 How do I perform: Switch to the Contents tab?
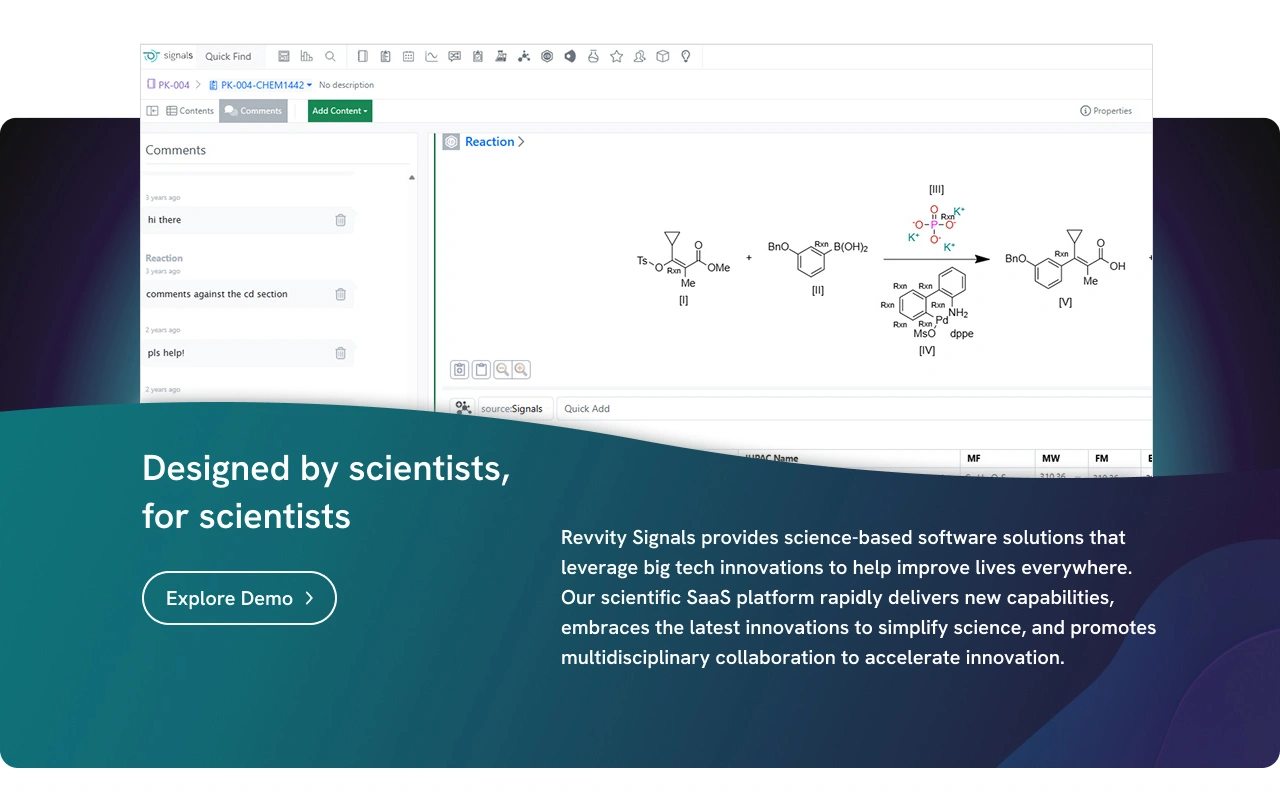point(190,111)
